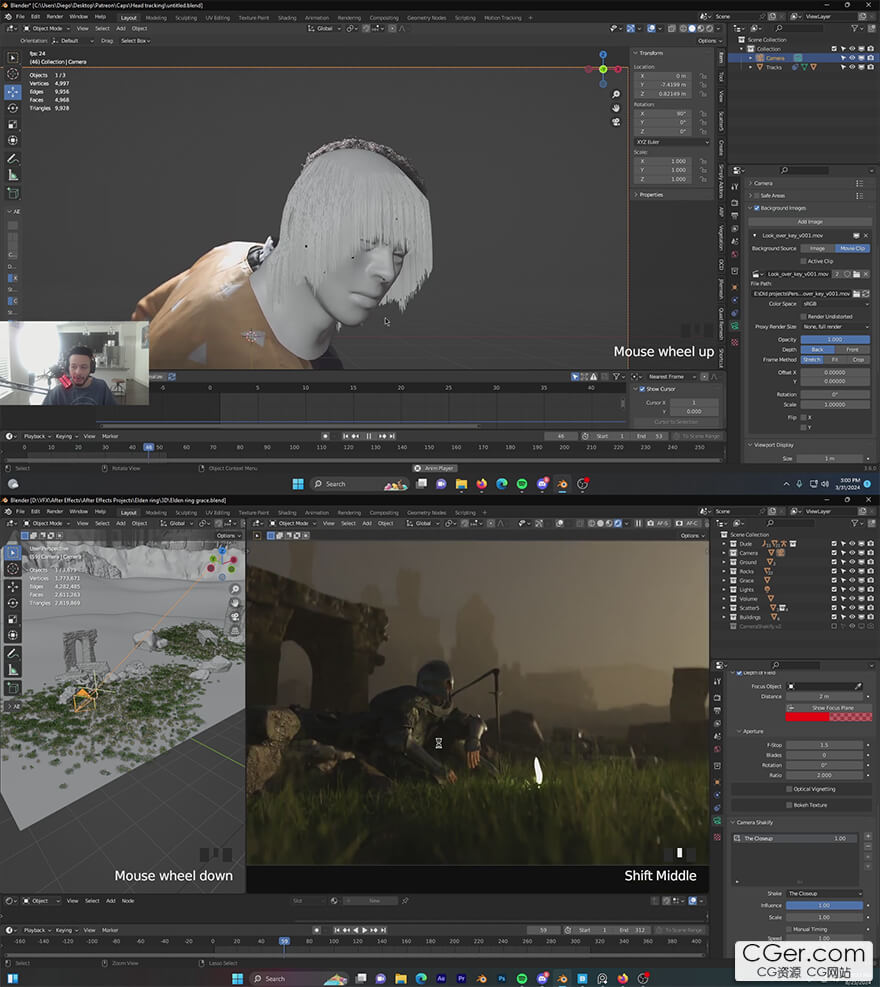The height and width of the screenshot is (987, 880).
Task: Select the Move tool in top Blender window
Action: [x=13, y=92]
